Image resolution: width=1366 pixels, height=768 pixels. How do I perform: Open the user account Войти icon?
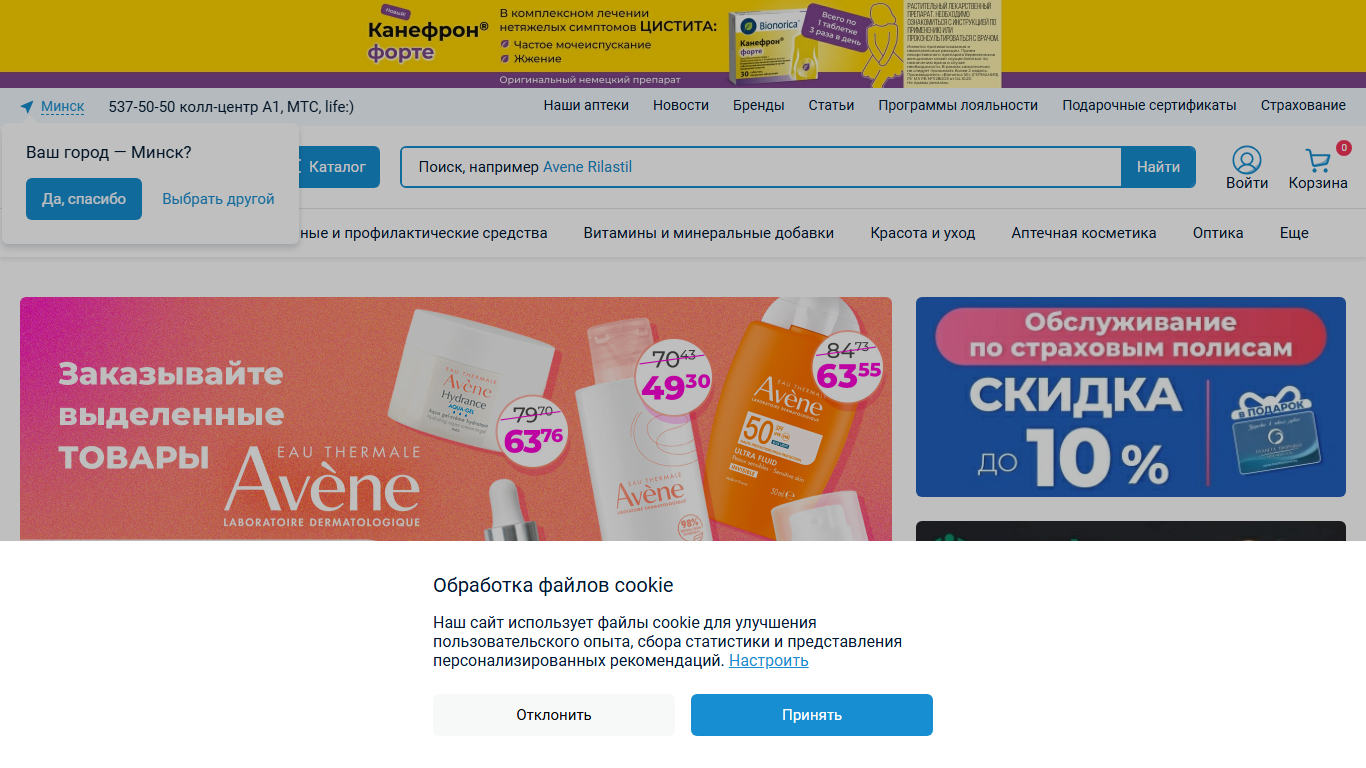coord(1247,160)
